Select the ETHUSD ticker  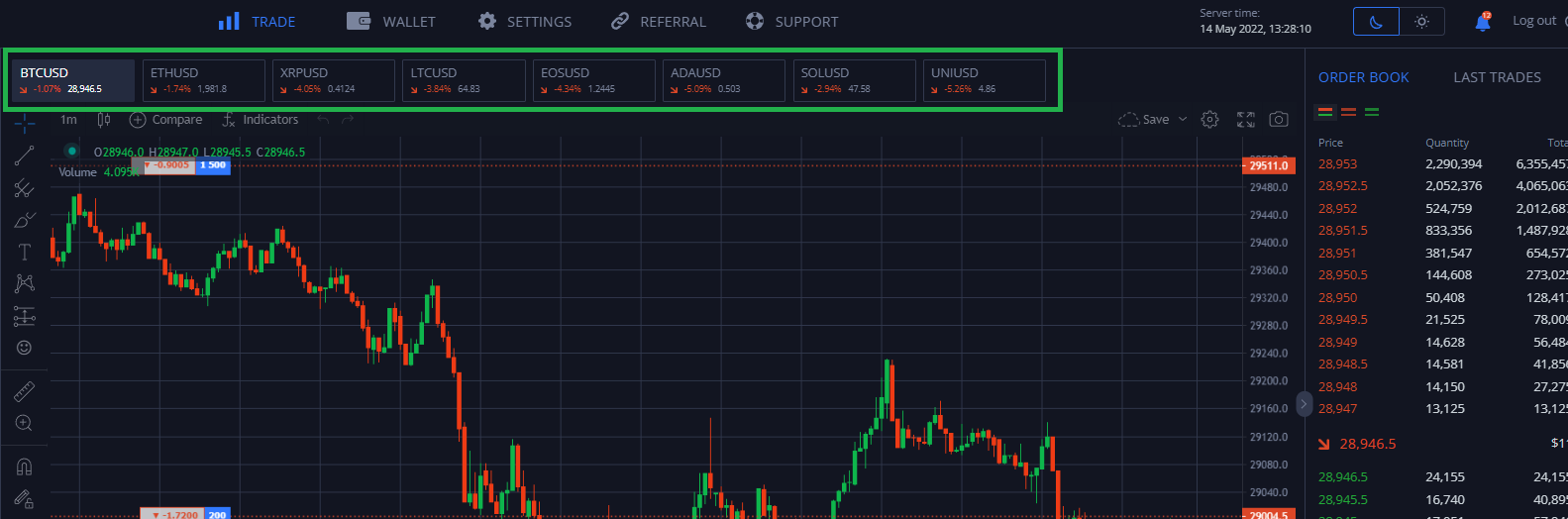(203, 80)
